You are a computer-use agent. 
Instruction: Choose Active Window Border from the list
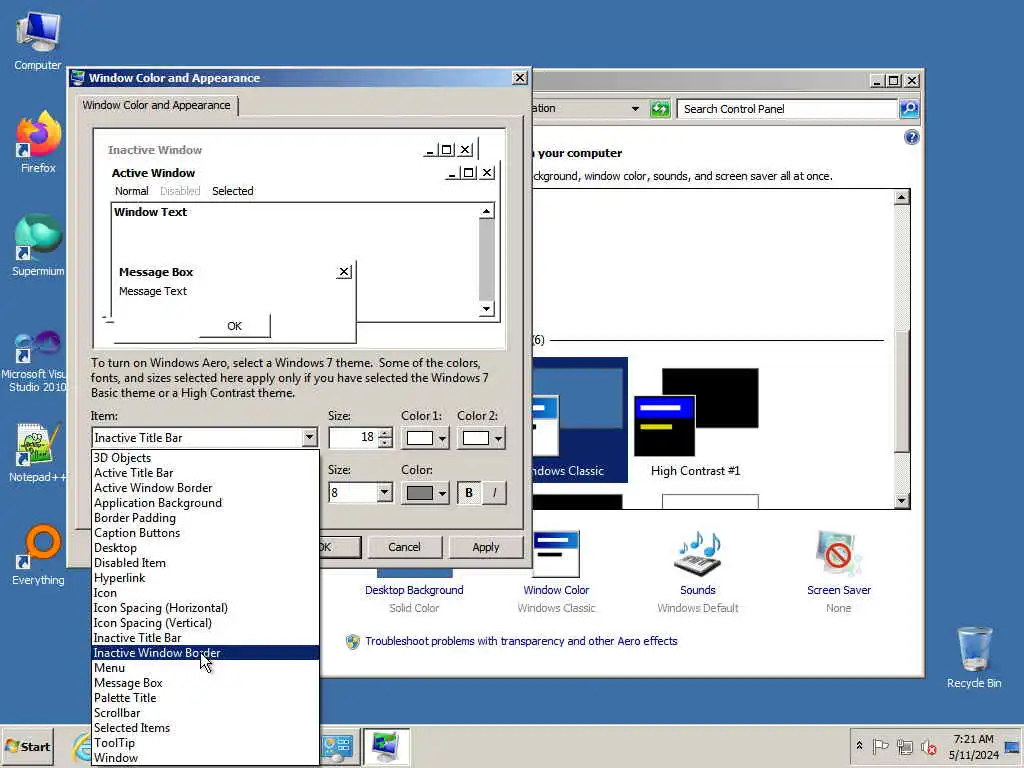pos(205,488)
